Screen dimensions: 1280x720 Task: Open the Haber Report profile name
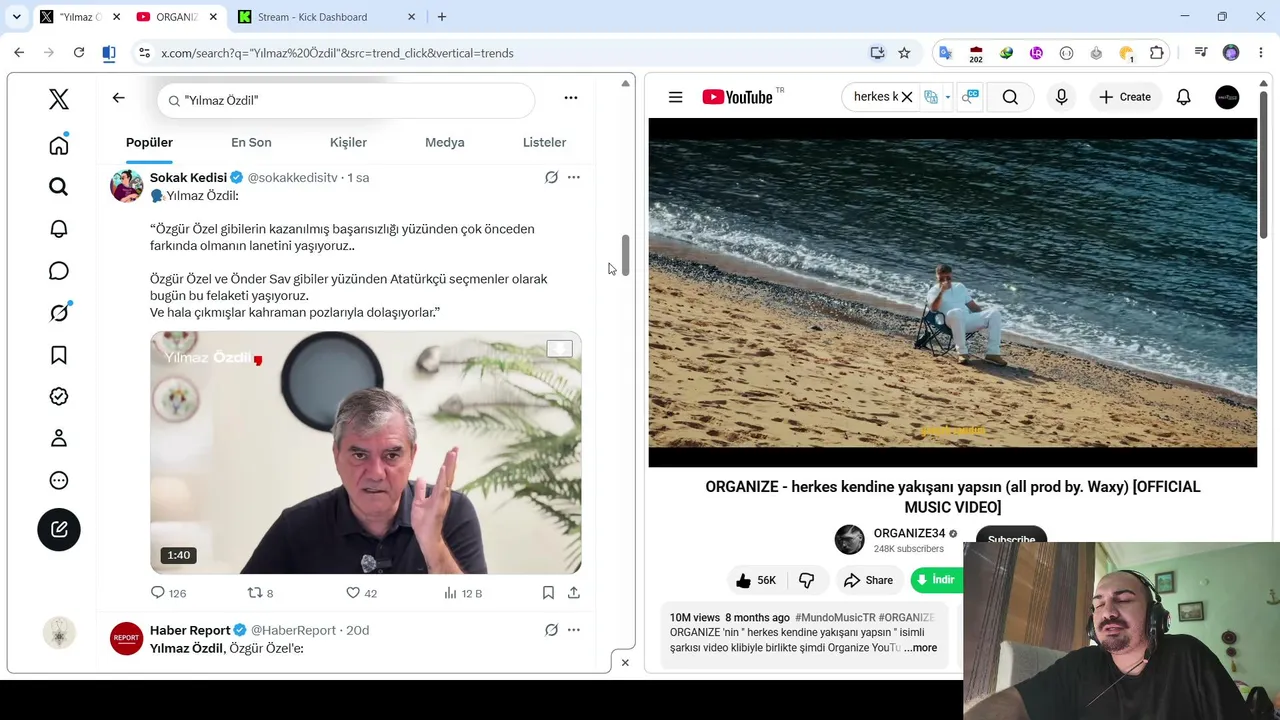coord(190,630)
